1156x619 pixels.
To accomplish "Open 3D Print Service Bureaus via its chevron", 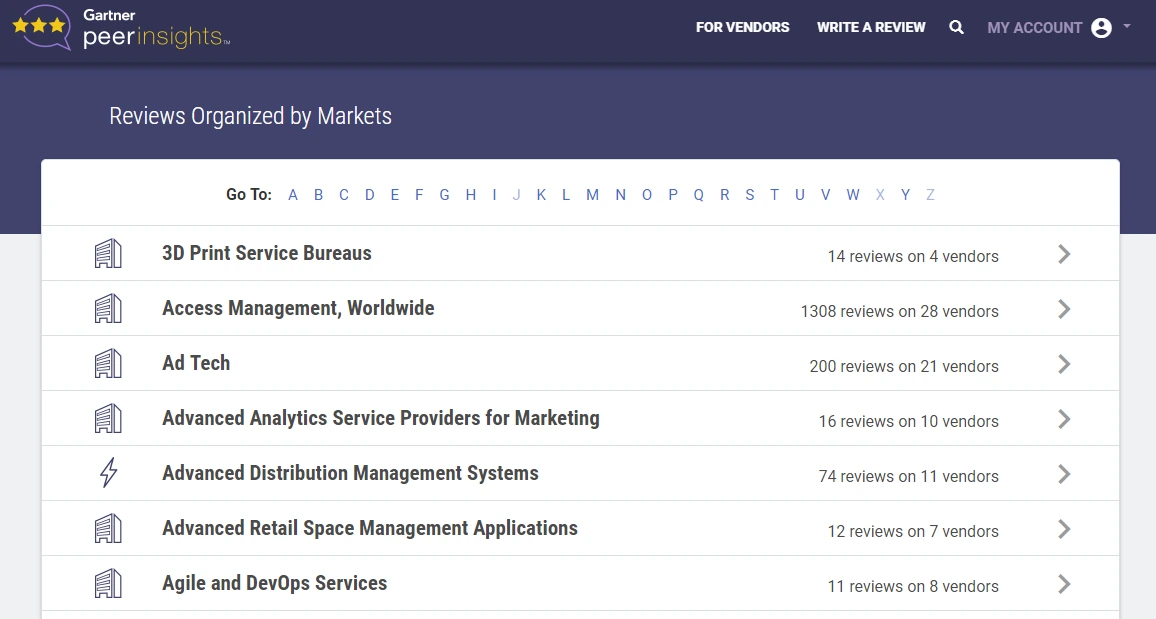I will (x=1064, y=254).
